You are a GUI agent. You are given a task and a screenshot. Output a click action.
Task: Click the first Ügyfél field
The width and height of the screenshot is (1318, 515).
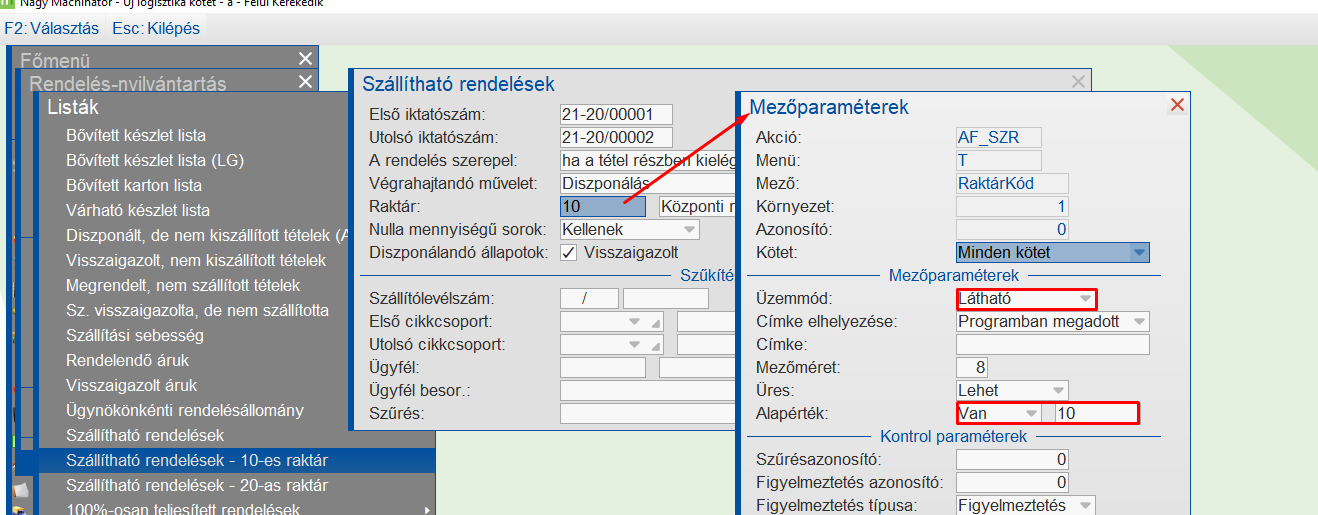pos(603,368)
